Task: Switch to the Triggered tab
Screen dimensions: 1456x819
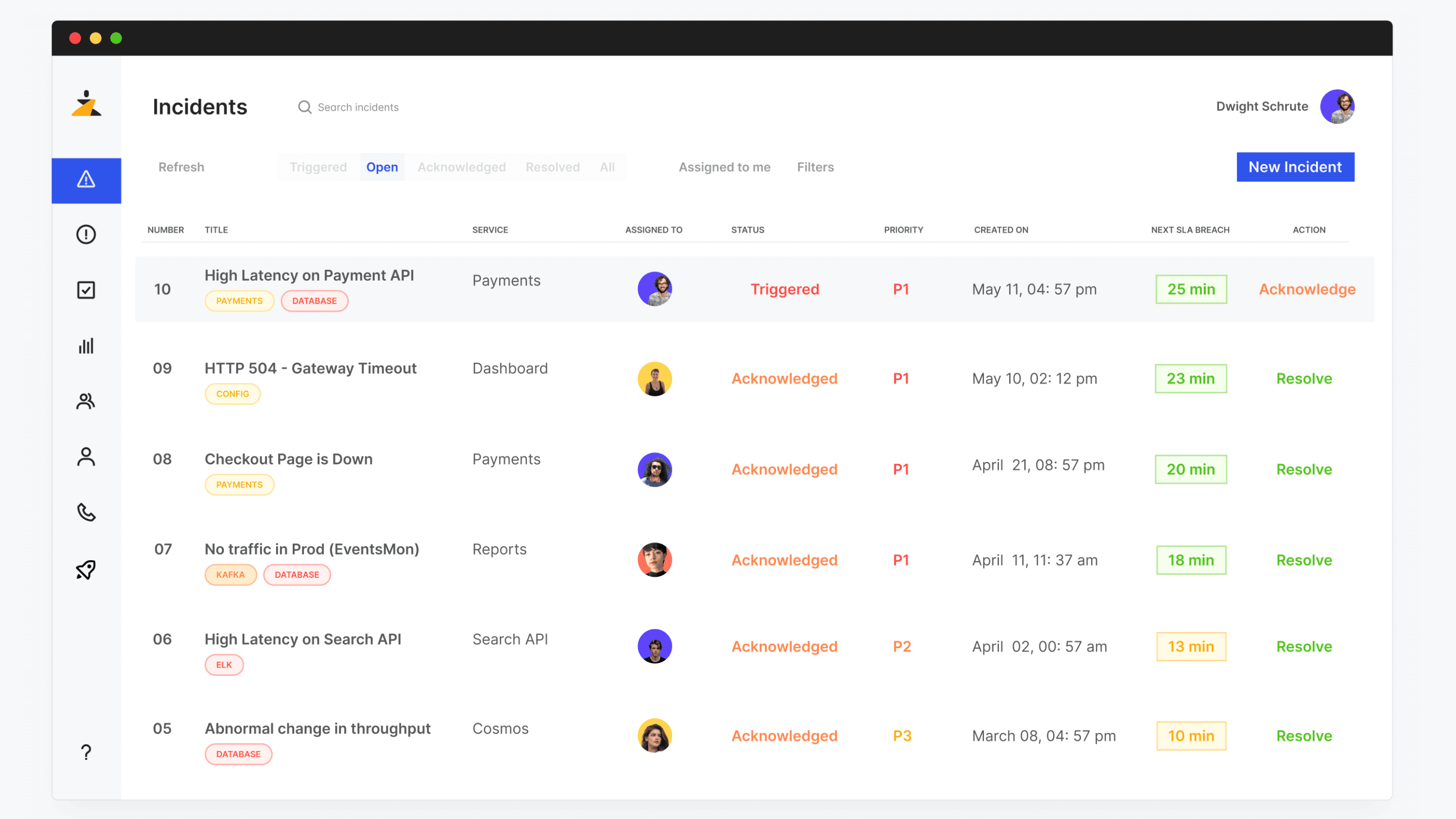Action: pos(318,167)
